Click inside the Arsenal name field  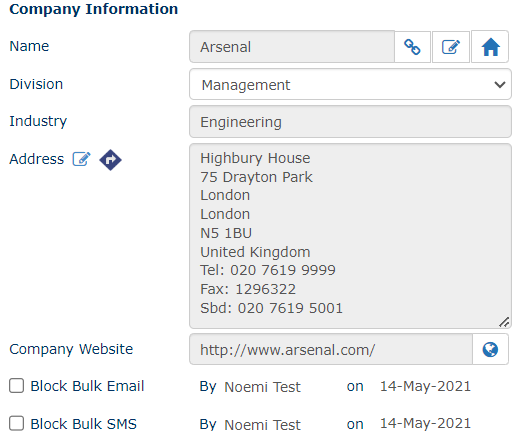point(292,47)
